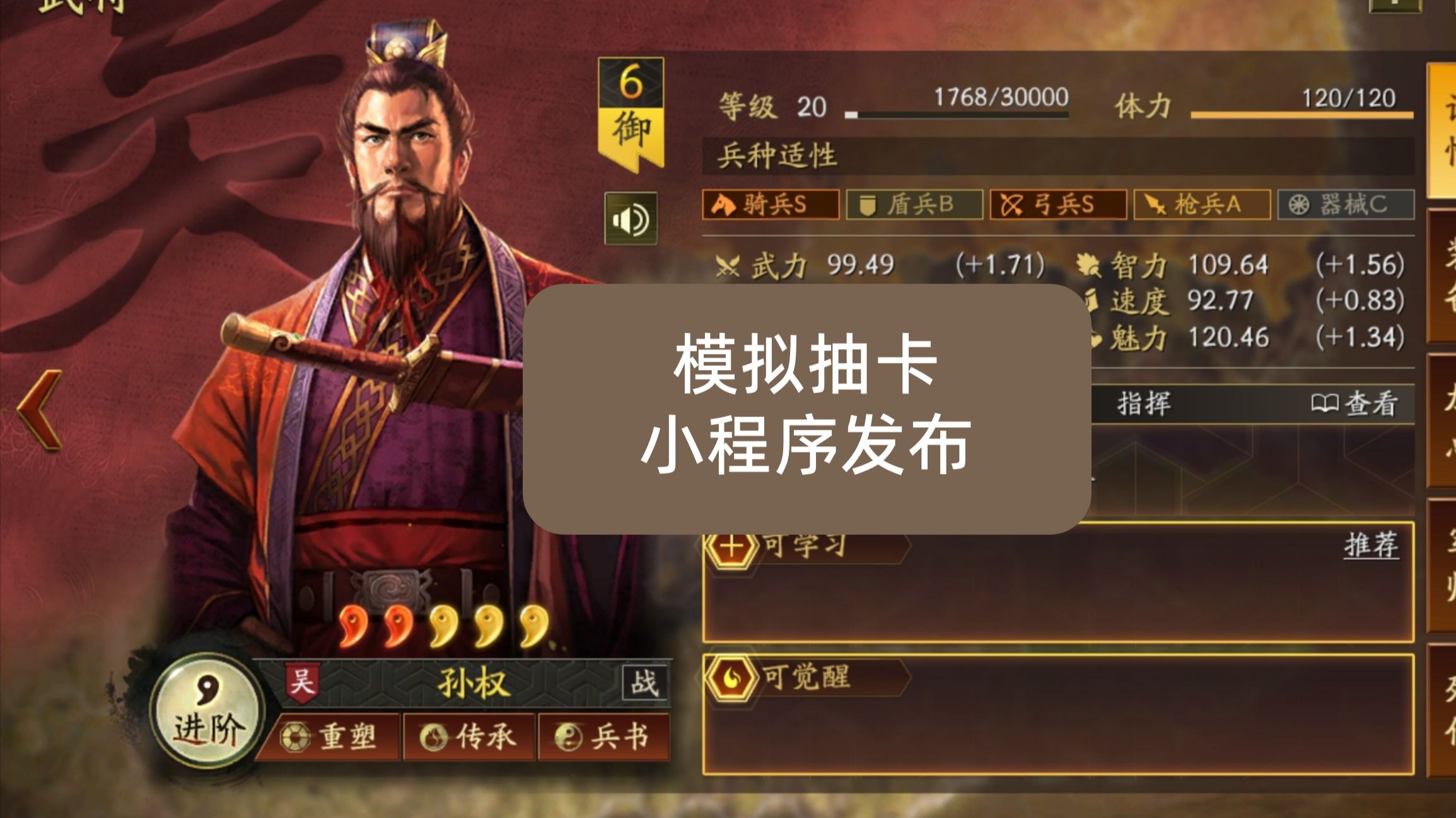1456x818 pixels.
Task: Select the 弓兵S archer aptitude badge
Action: 1058,205
